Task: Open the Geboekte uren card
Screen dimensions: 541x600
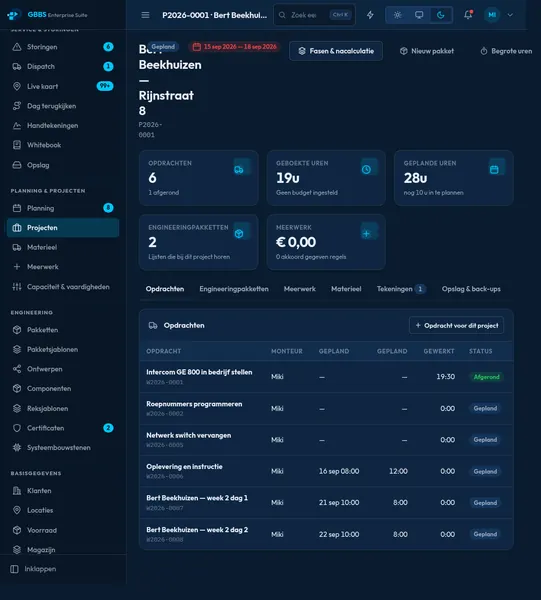Action: [x=326, y=178]
